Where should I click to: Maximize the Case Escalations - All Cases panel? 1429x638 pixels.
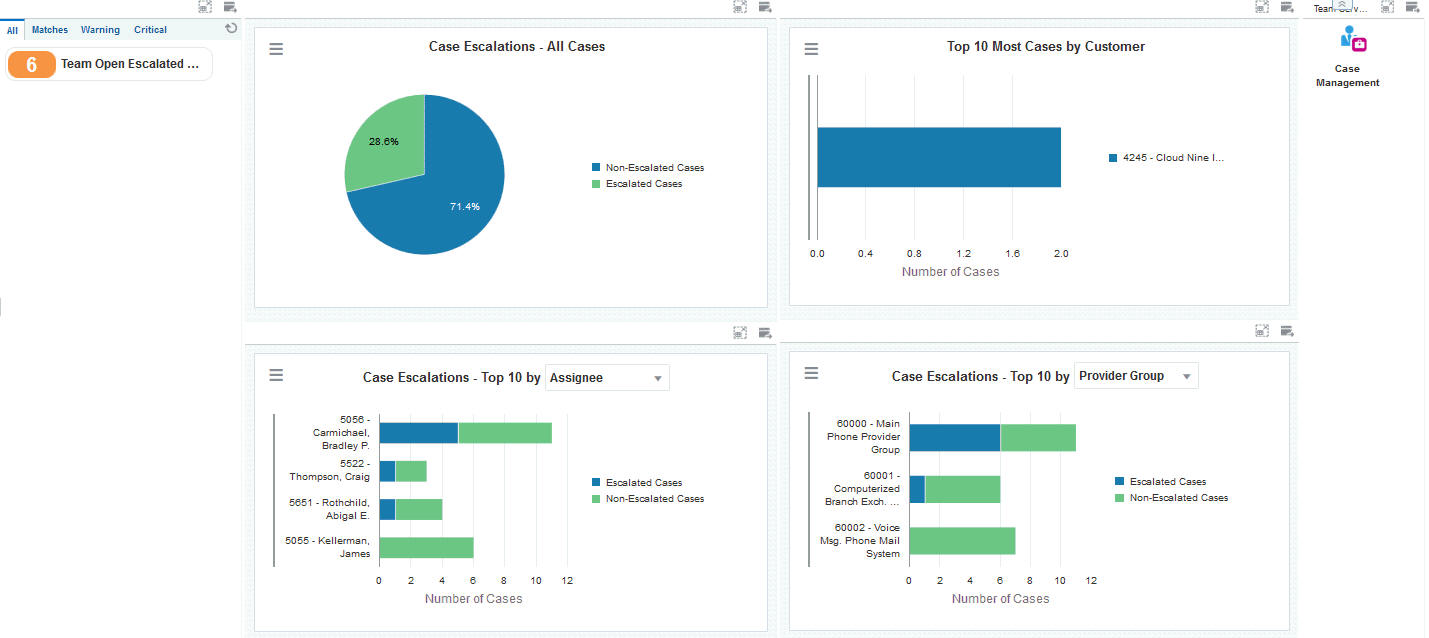click(x=740, y=6)
